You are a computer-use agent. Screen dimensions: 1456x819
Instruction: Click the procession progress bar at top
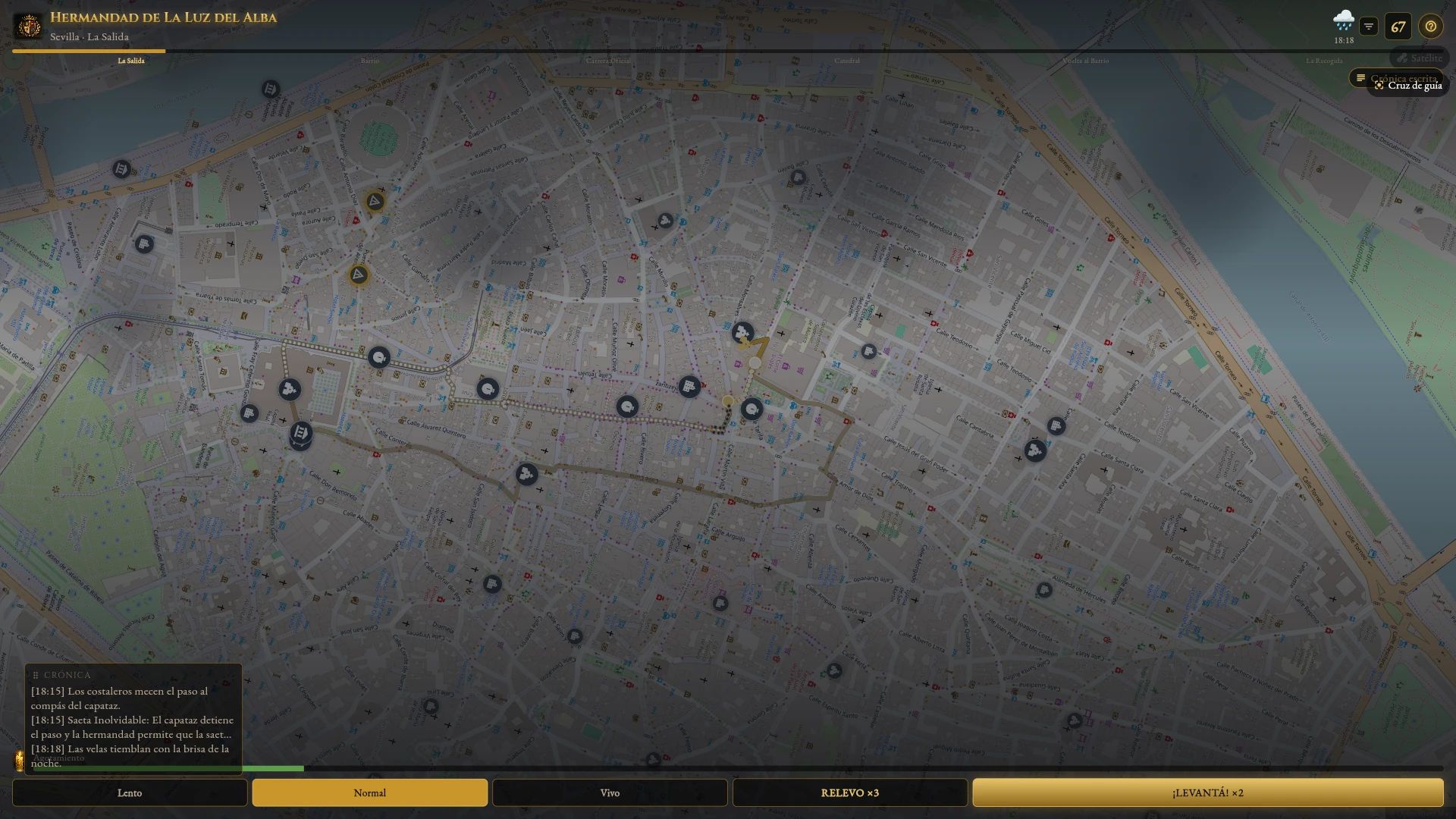(728, 51)
